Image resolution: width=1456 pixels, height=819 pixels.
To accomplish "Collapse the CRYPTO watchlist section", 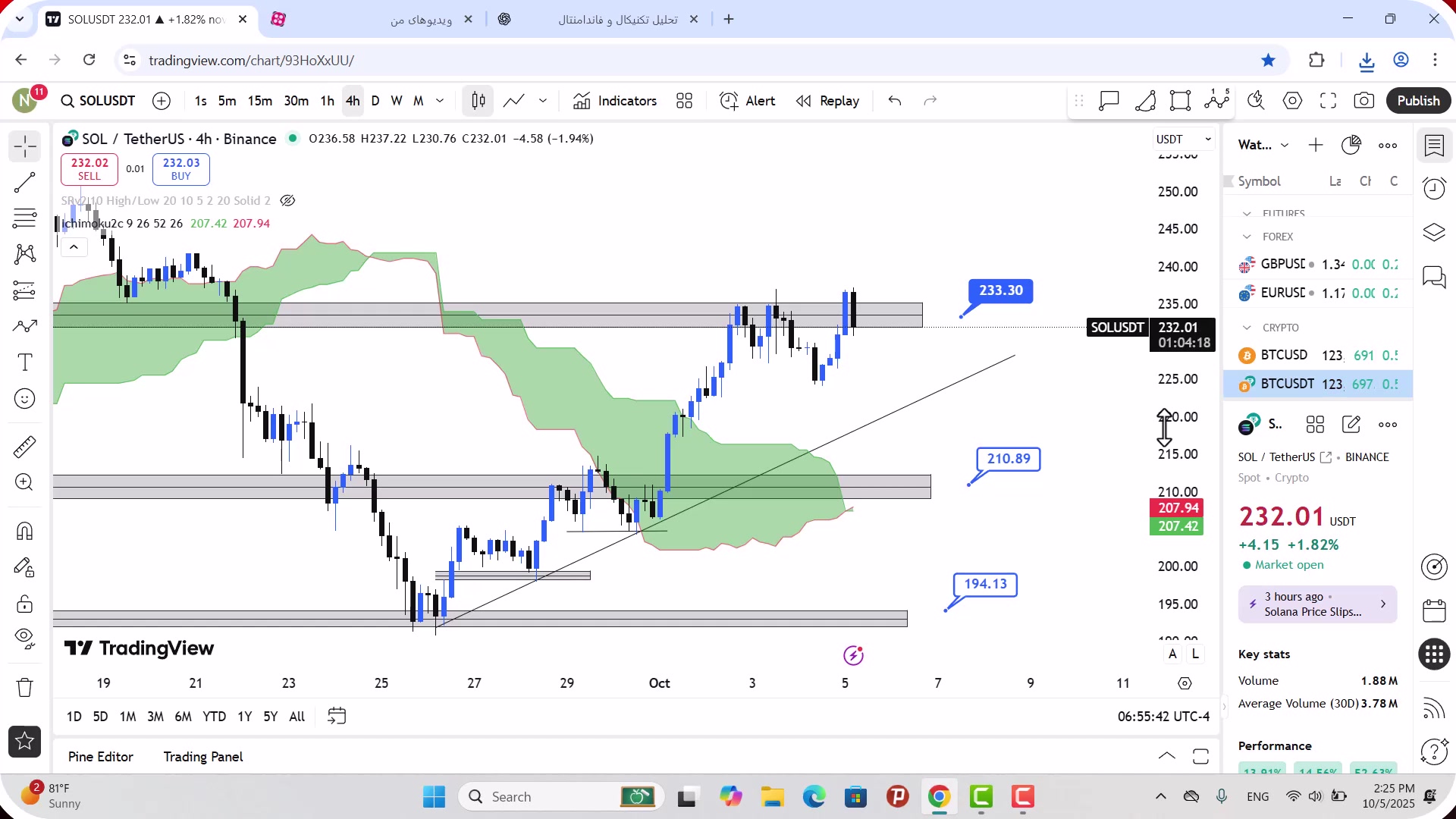I will pos(1247,328).
